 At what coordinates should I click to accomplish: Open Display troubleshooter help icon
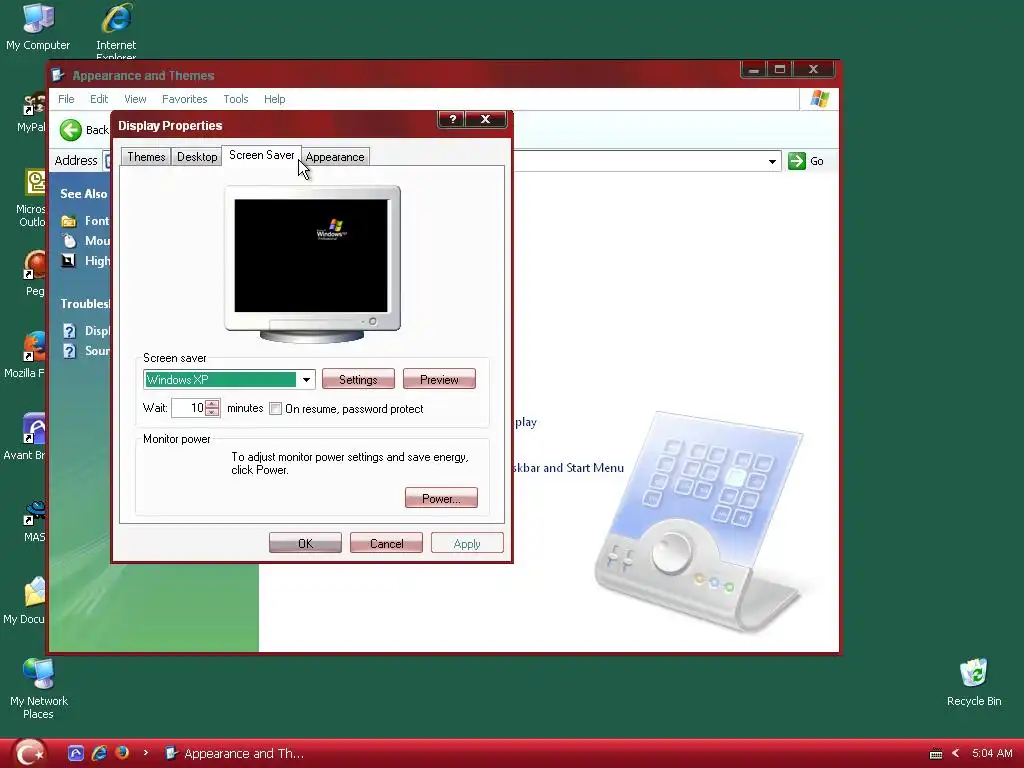(x=69, y=330)
